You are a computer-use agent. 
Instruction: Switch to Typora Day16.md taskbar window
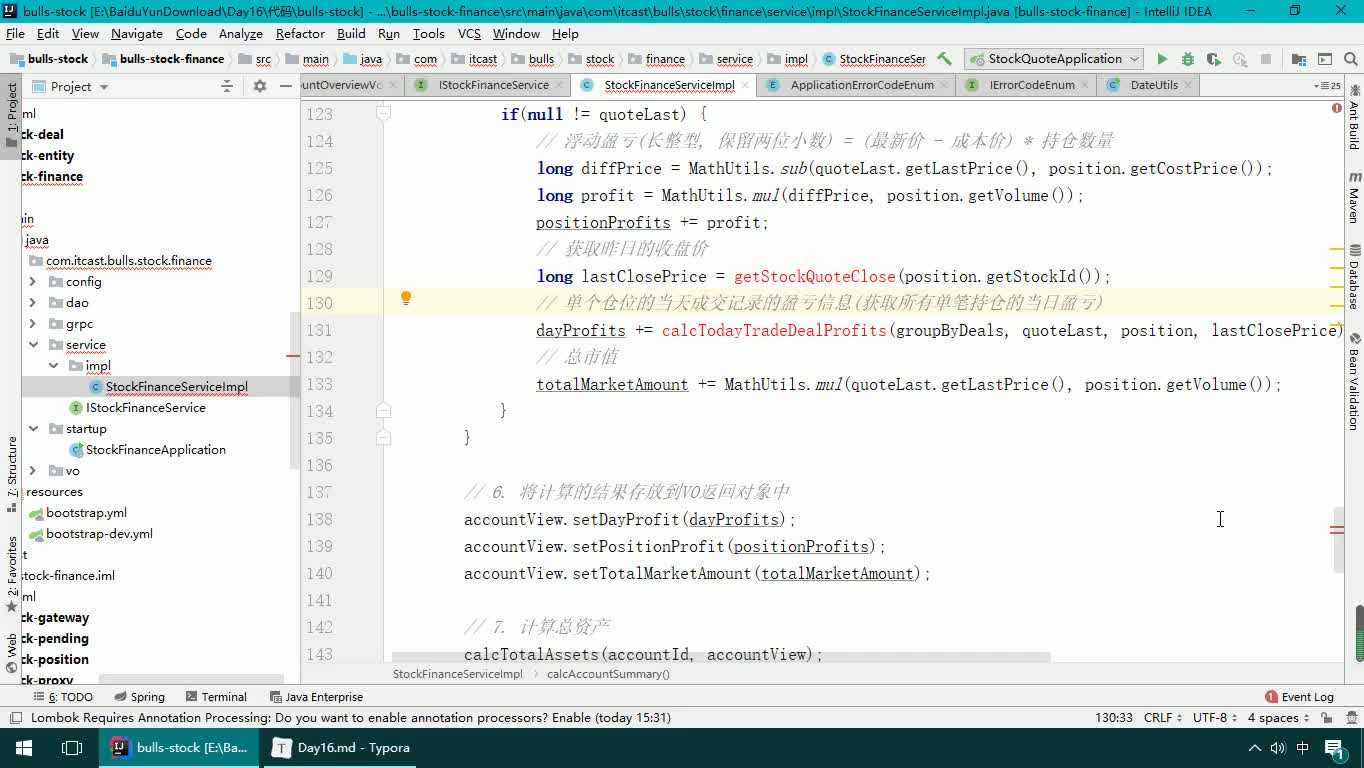[342, 747]
